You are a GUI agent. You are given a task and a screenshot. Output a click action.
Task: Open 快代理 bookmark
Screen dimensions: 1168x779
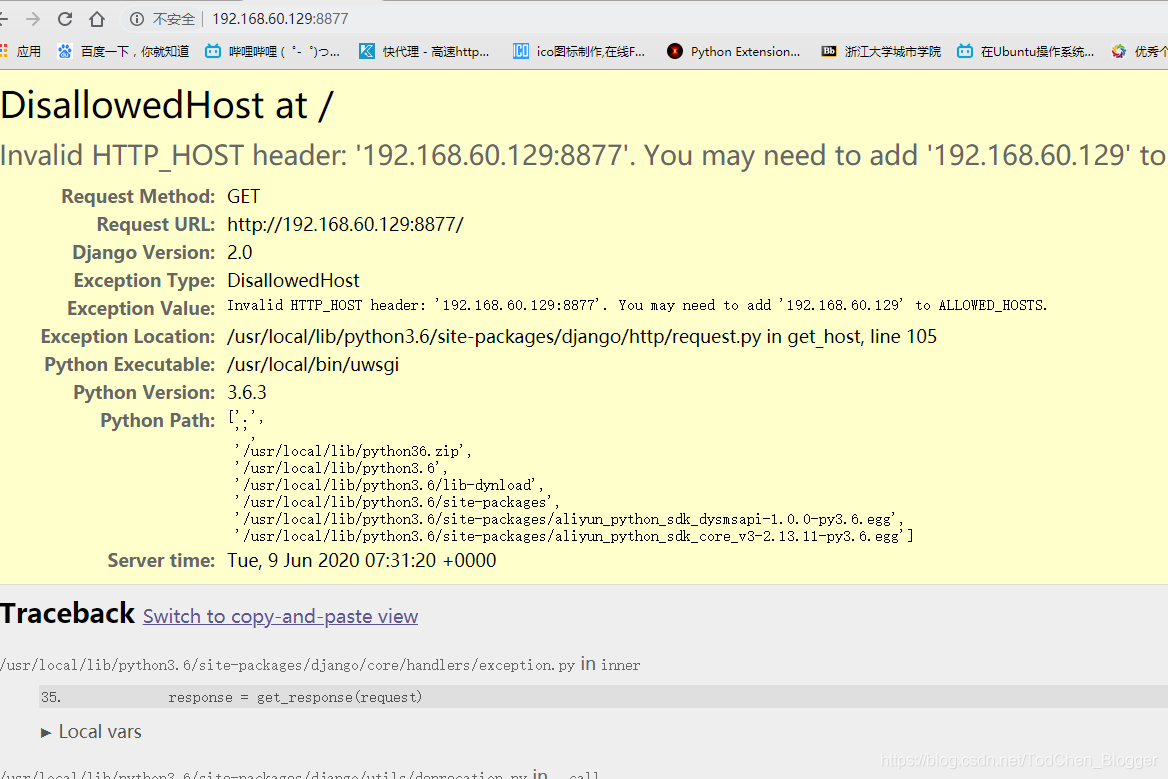[x=424, y=51]
